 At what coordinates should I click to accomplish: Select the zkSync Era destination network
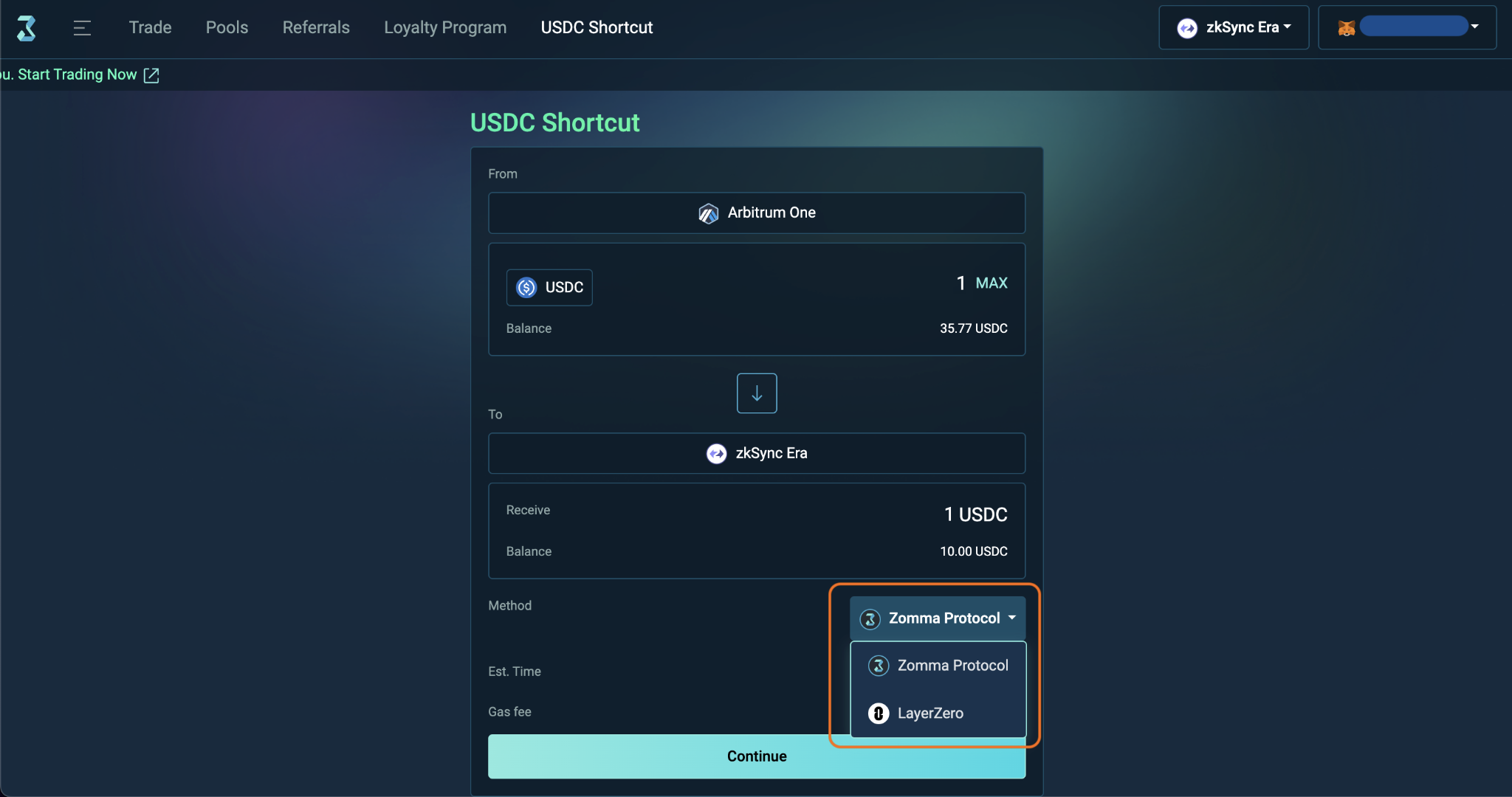point(757,453)
